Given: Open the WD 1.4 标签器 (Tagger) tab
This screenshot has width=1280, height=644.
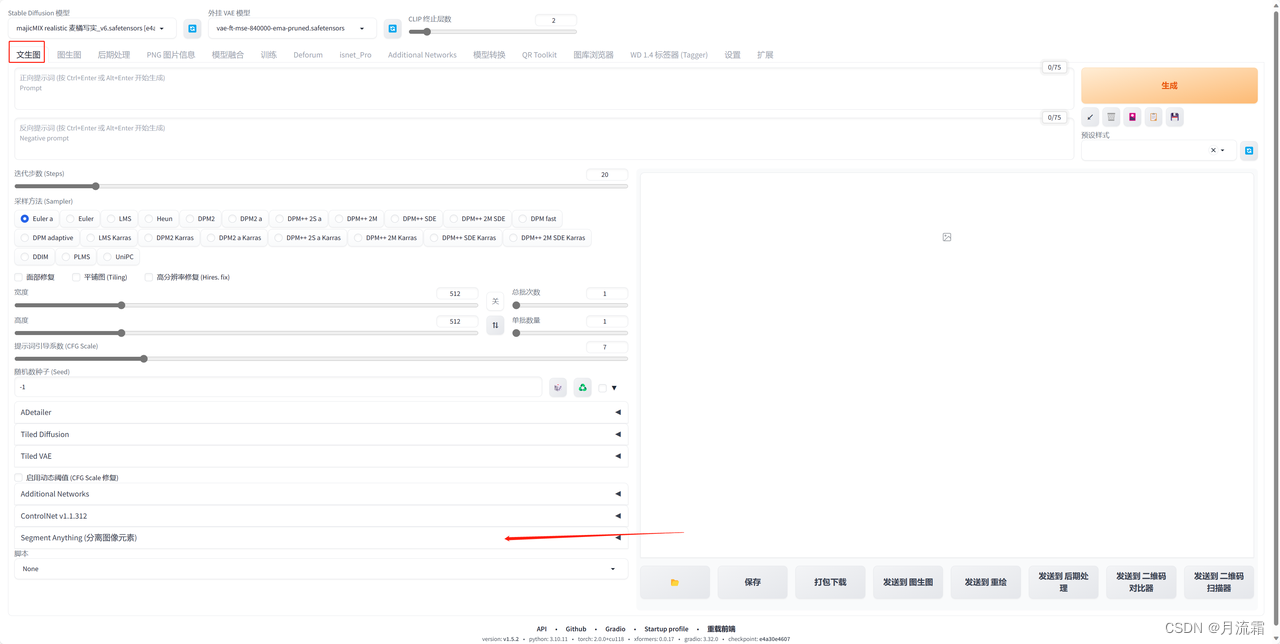Looking at the screenshot, I should (x=669, y=55).
